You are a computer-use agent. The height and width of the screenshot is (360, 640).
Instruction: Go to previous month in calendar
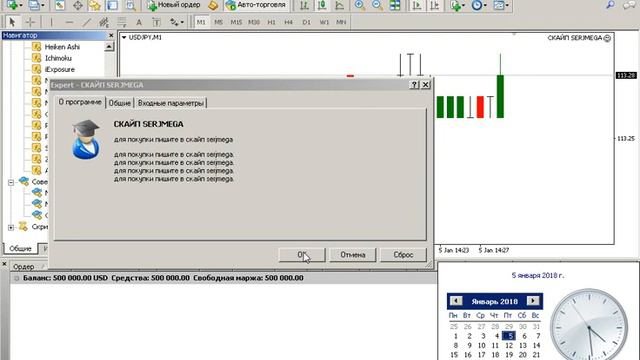pos(456,301)
